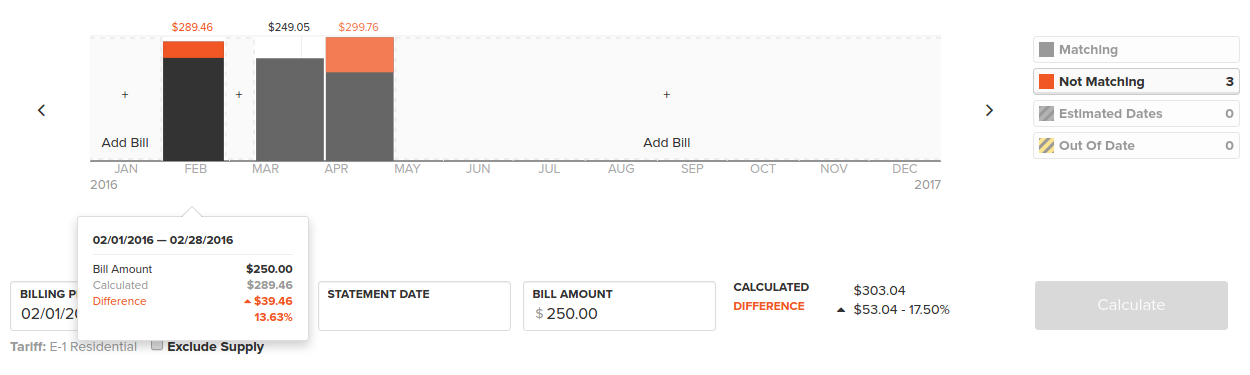Toggle the Matching legend filter
Viewport: 1250px width, 375px height.
[1136, 49]
